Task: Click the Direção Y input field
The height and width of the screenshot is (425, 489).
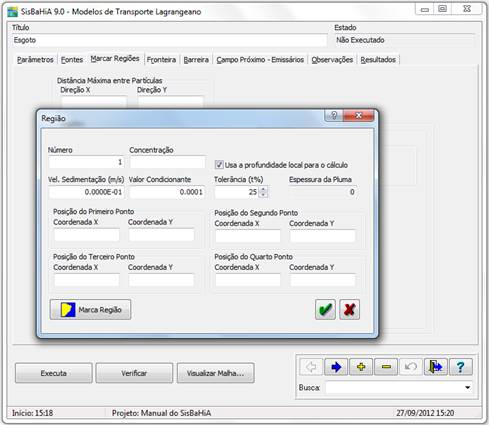Action: tap(170, 102)
